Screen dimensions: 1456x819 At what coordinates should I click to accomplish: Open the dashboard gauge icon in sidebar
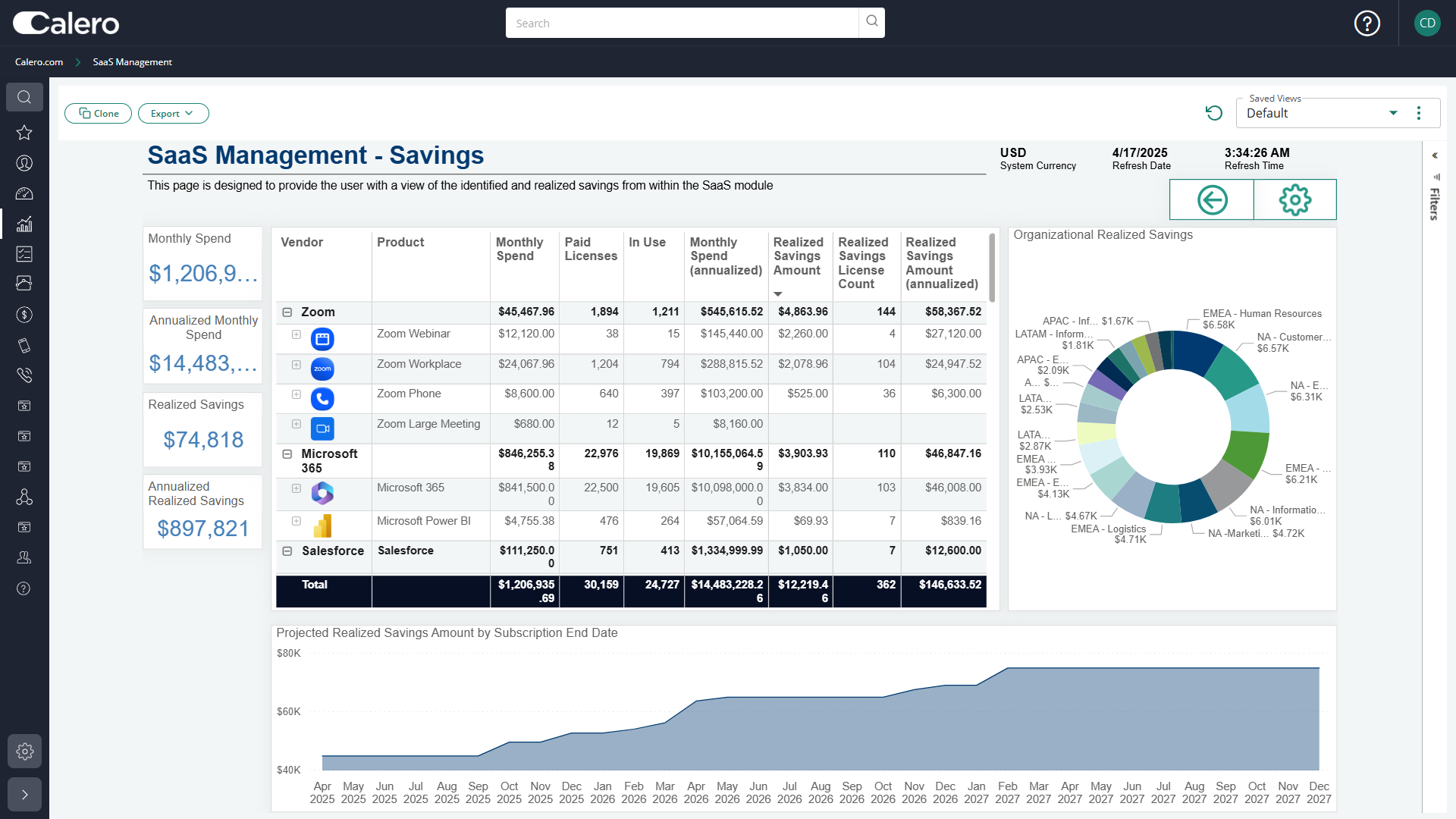(x=24, y=193)
